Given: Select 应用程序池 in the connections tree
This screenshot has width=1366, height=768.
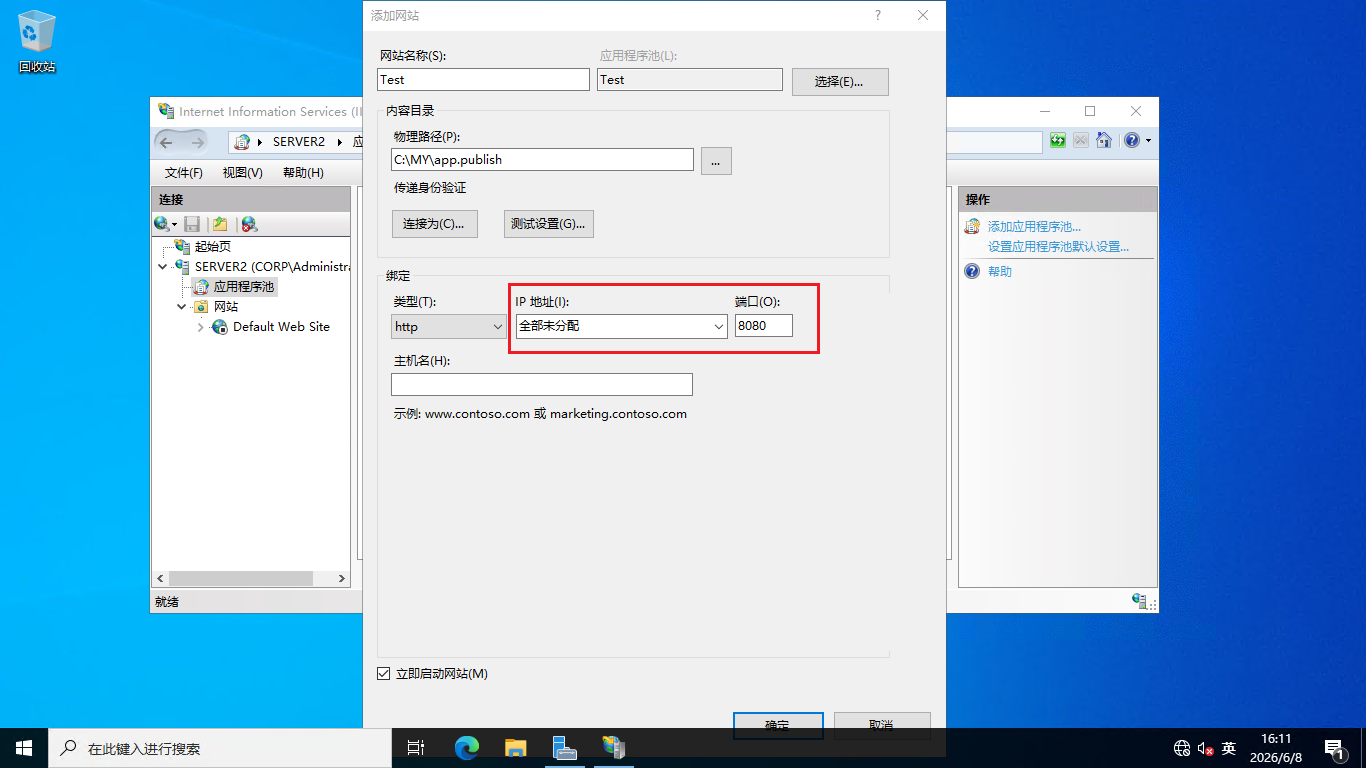Looking at the screenshot, I should pyautogui.click(x=244, y=287).
